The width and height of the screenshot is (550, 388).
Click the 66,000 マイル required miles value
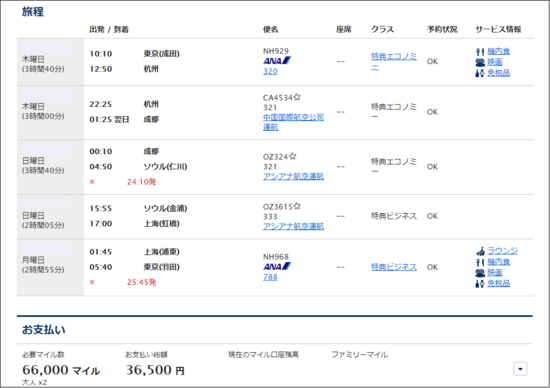point(61,370)
